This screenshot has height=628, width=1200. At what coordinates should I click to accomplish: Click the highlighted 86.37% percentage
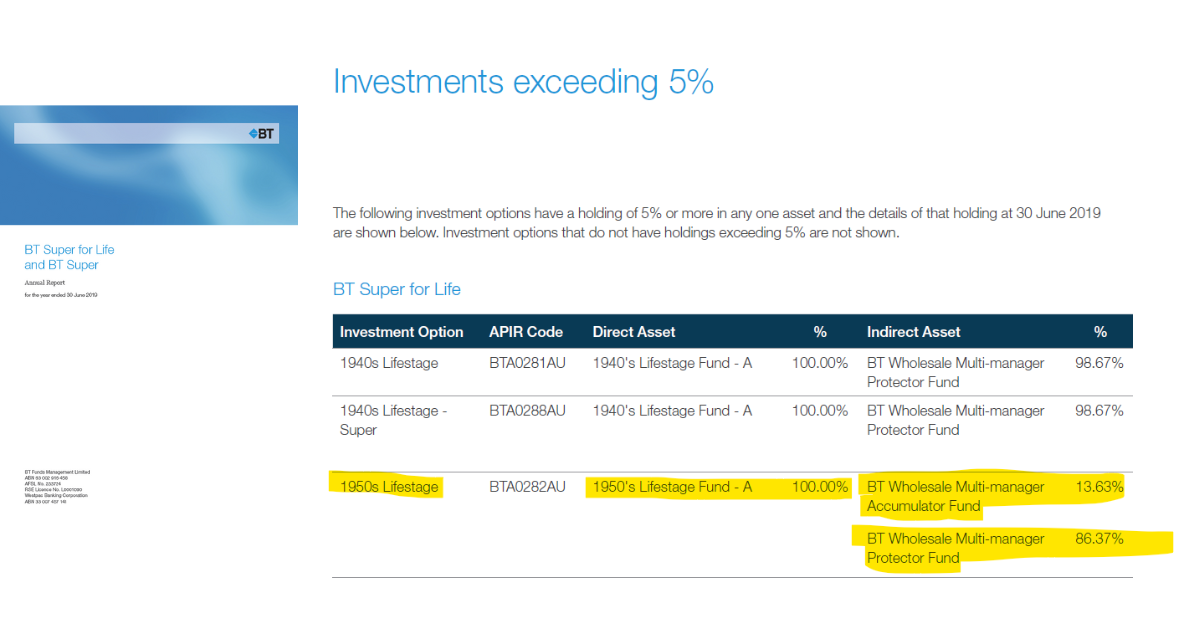coord(1100,539)
